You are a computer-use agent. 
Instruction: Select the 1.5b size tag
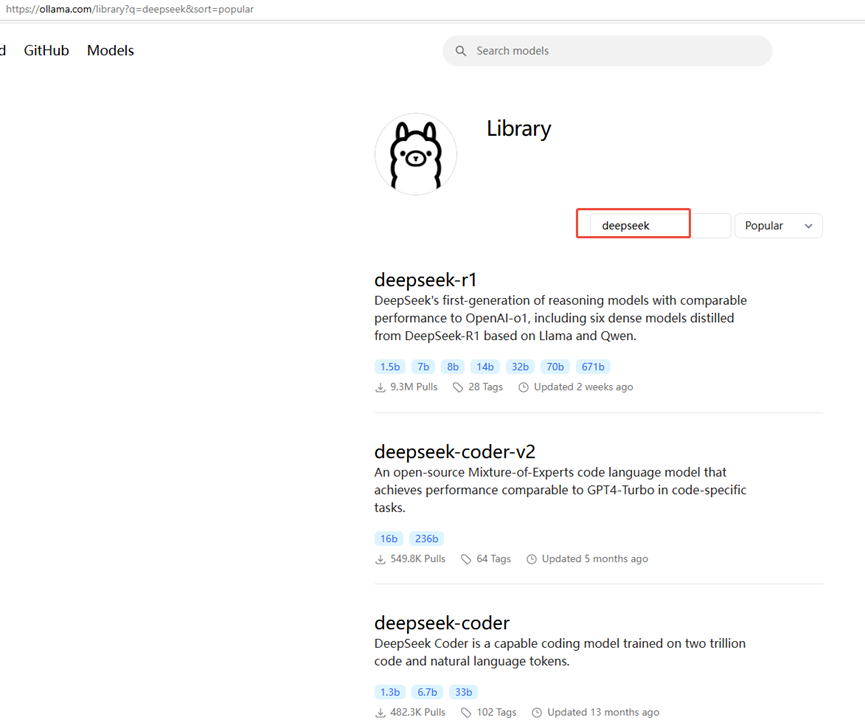(x=390, y=367)
